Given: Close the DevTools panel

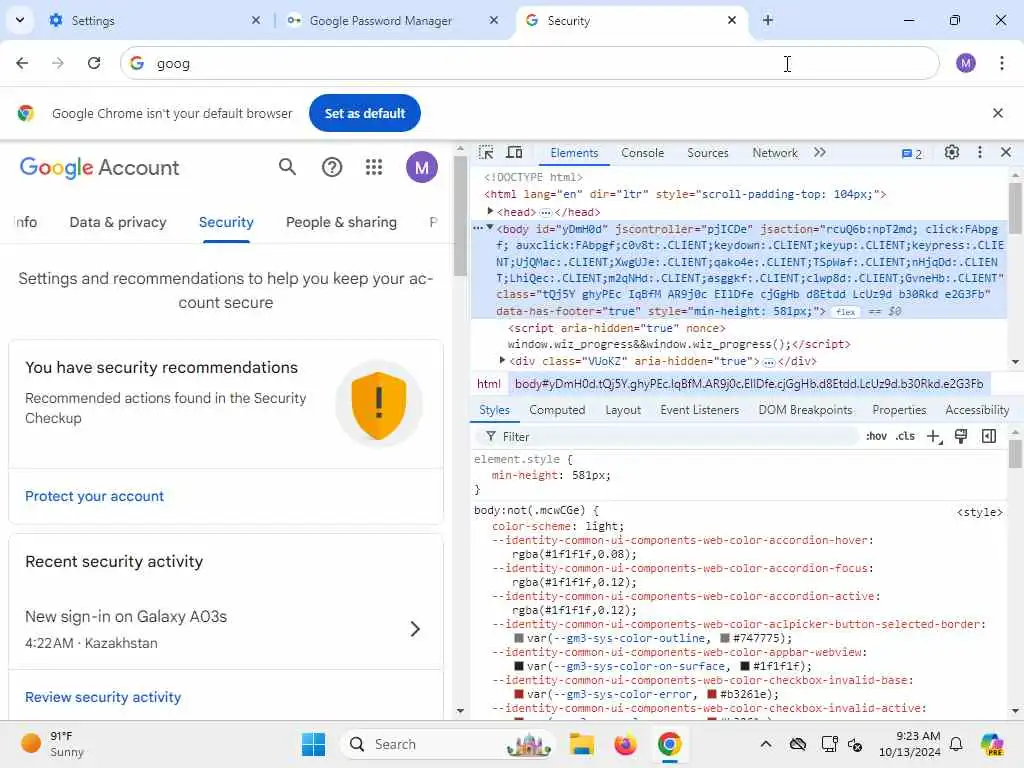Looking at the screenshot, I should [x=1006, y=153].
